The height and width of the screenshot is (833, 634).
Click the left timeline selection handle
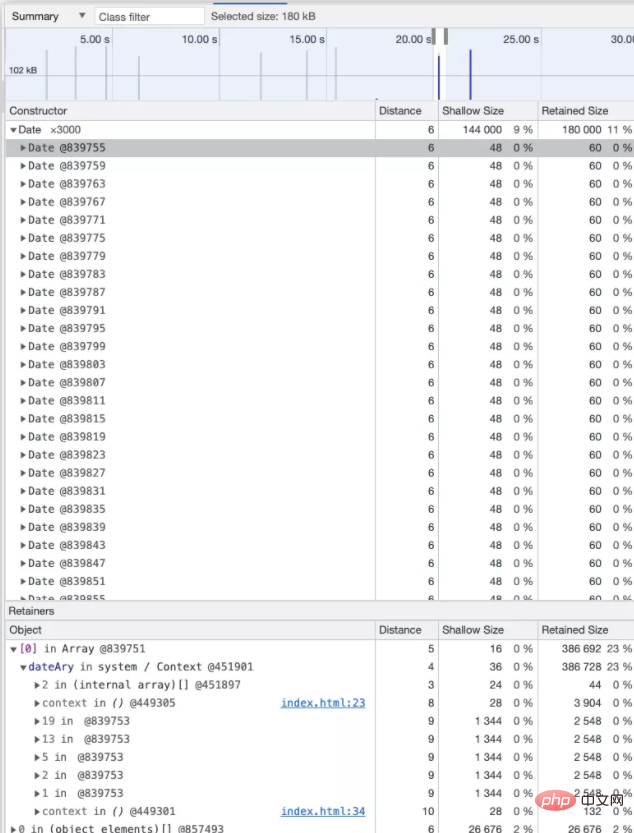(434, 37)
